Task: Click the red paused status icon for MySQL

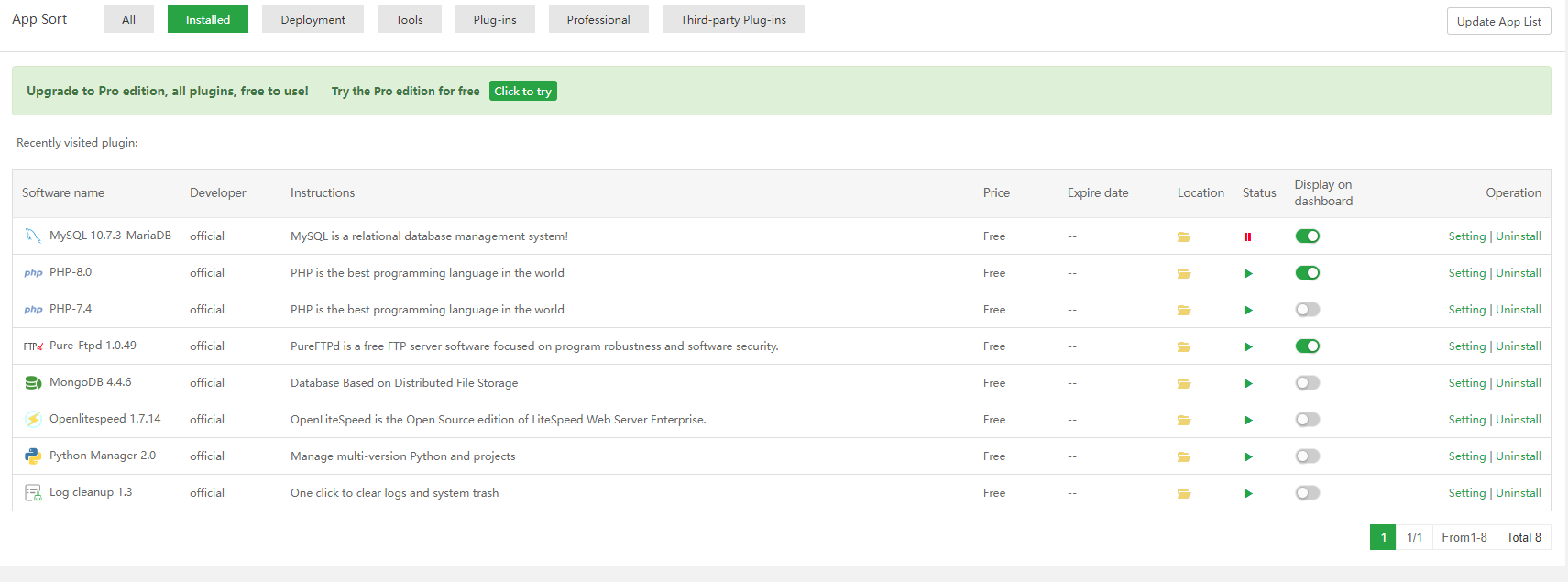Action: pos(1247,236)
